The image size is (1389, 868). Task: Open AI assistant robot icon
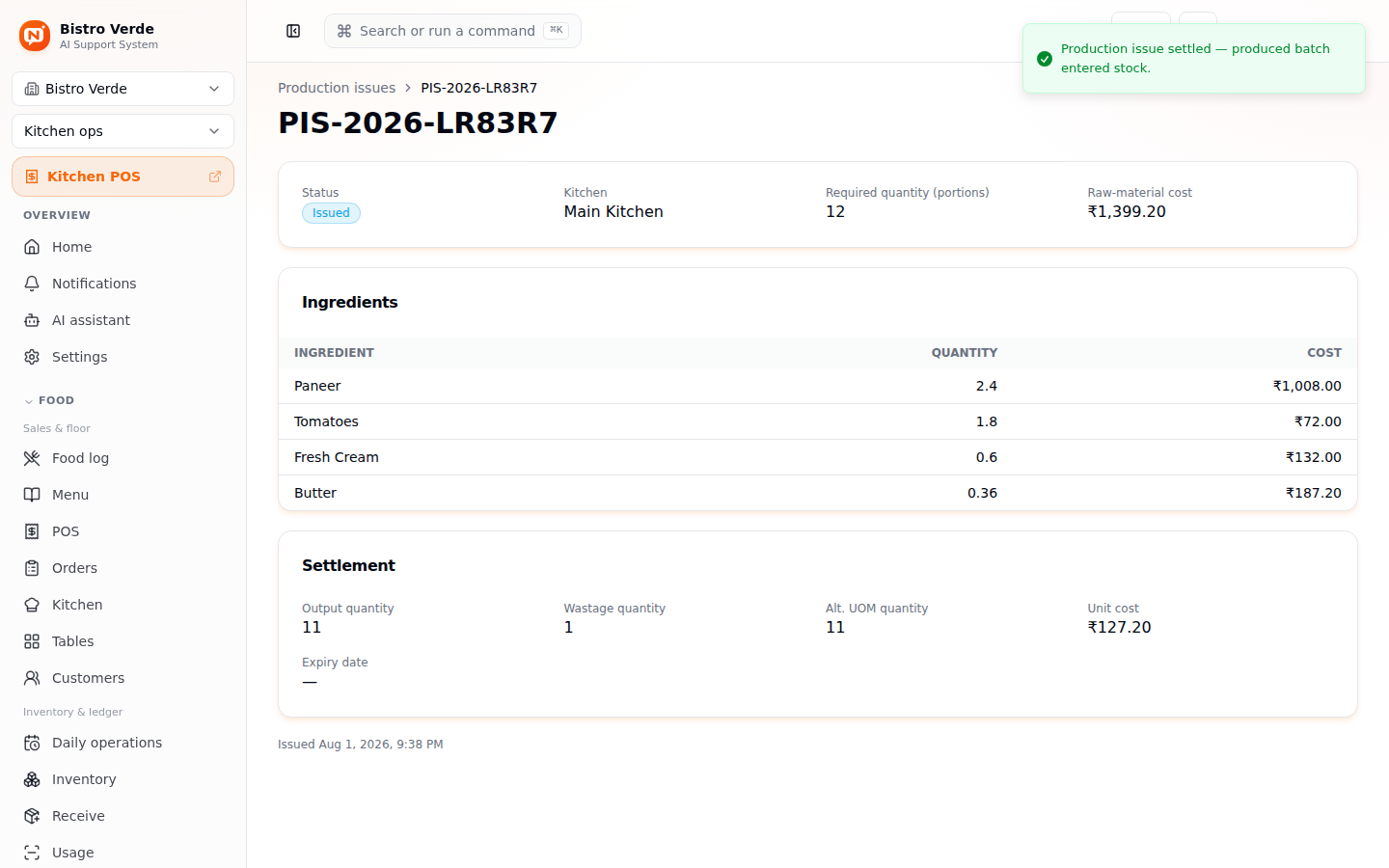(x=32, y=320)
